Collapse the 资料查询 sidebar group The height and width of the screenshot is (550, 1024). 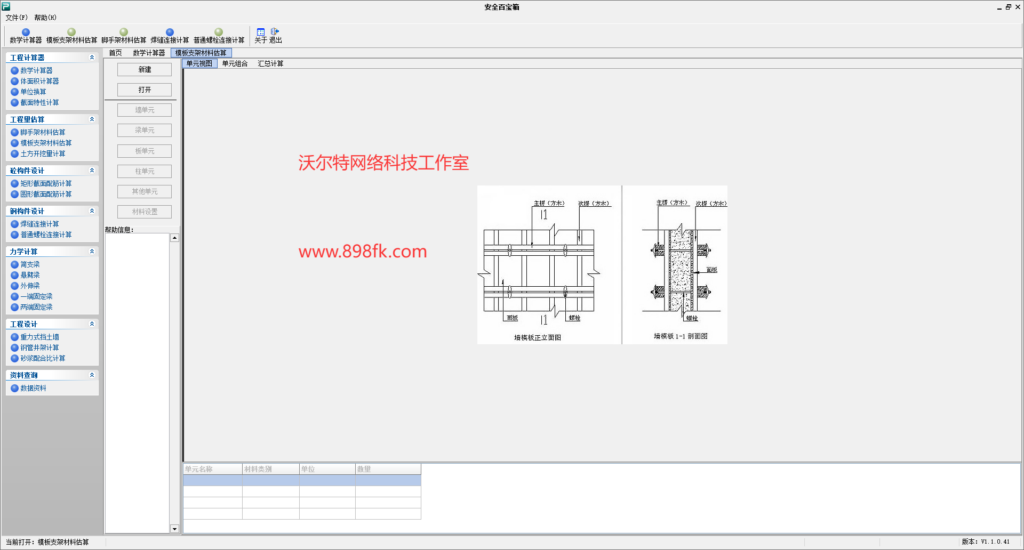(92, 375)
